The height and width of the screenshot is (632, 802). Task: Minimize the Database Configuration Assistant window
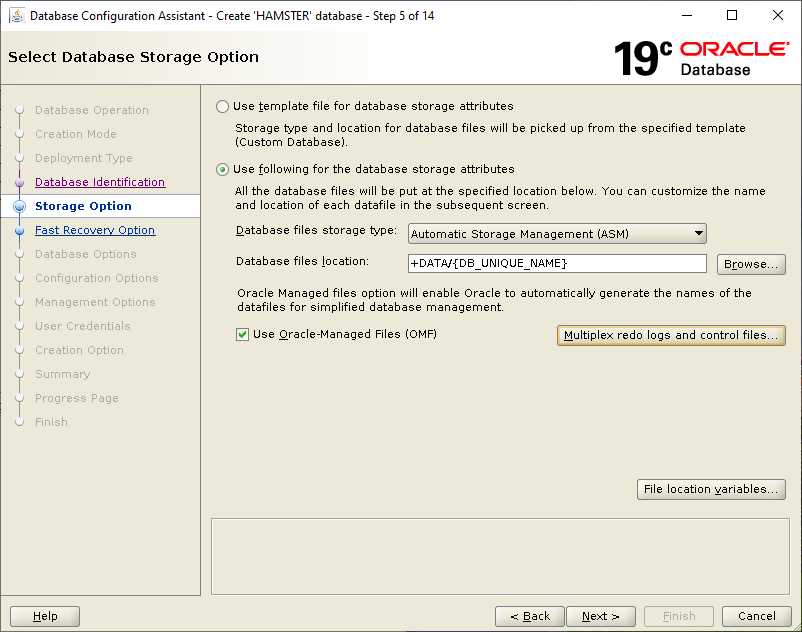pyautogui.click(x=687, y=15)
